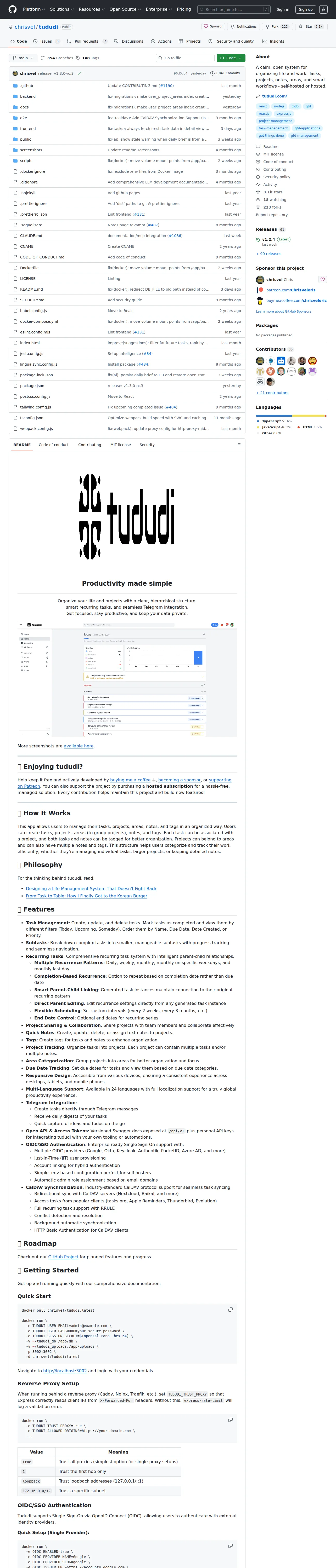
Task: Open the Discussions tab
Action: pyautogui.click(x=129, y=41)
